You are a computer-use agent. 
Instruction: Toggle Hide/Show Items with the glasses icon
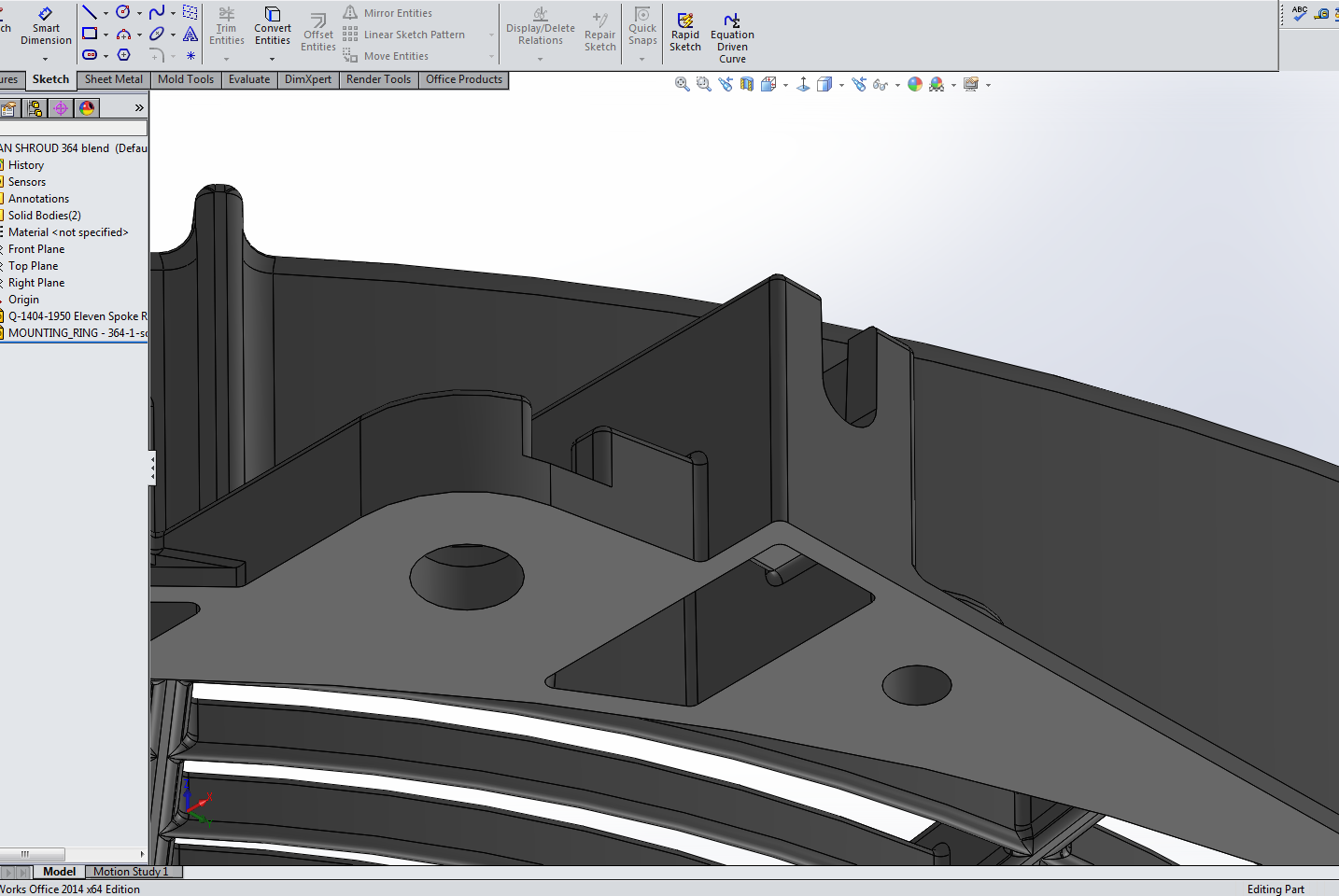(881, 84)
